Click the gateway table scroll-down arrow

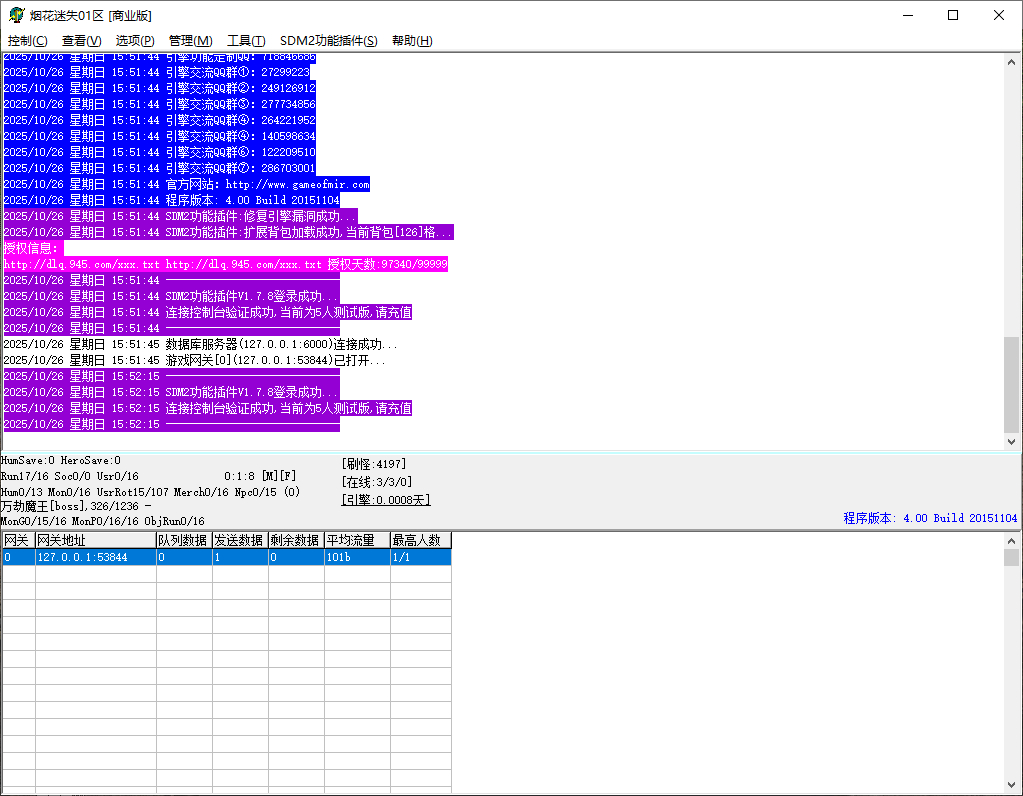pyautogui.click(x=1012, y=785)
